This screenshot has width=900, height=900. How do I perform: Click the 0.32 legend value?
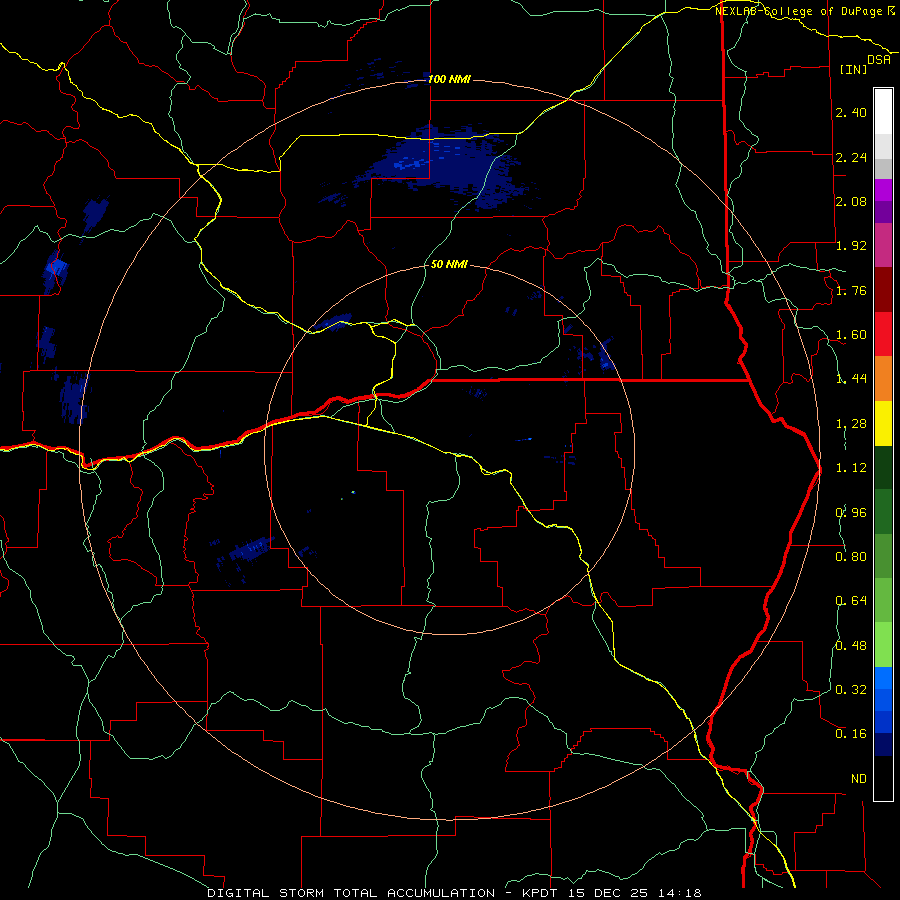pyautogui.click(x=851, y=690)
